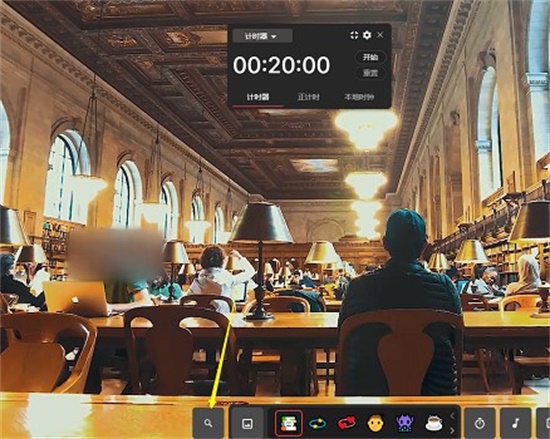
Task: Click the search magnifier icon
Action: pos(208,423)
